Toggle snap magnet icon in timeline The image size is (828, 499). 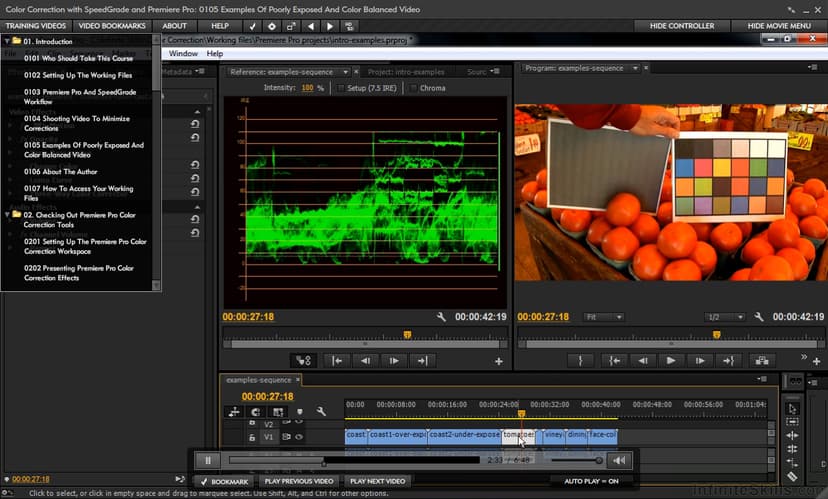[x=256, y=412]
